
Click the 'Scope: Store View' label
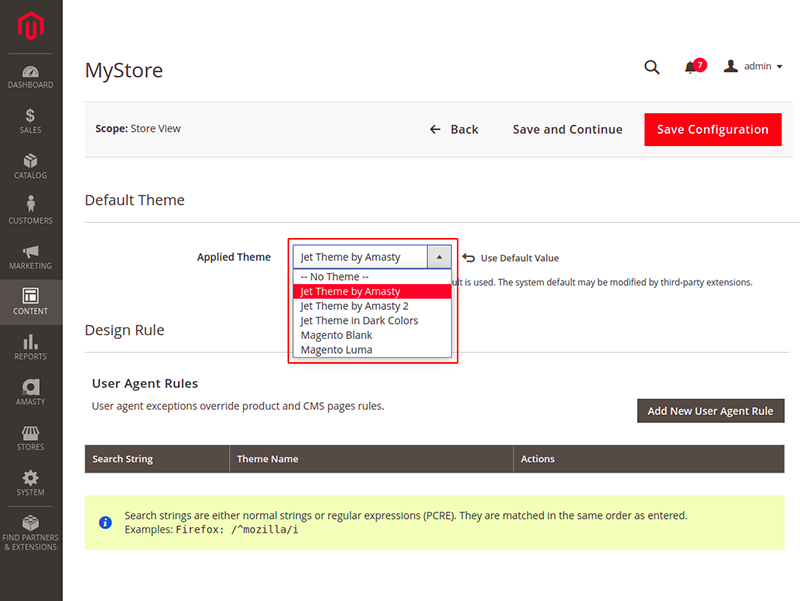(138, 129)
